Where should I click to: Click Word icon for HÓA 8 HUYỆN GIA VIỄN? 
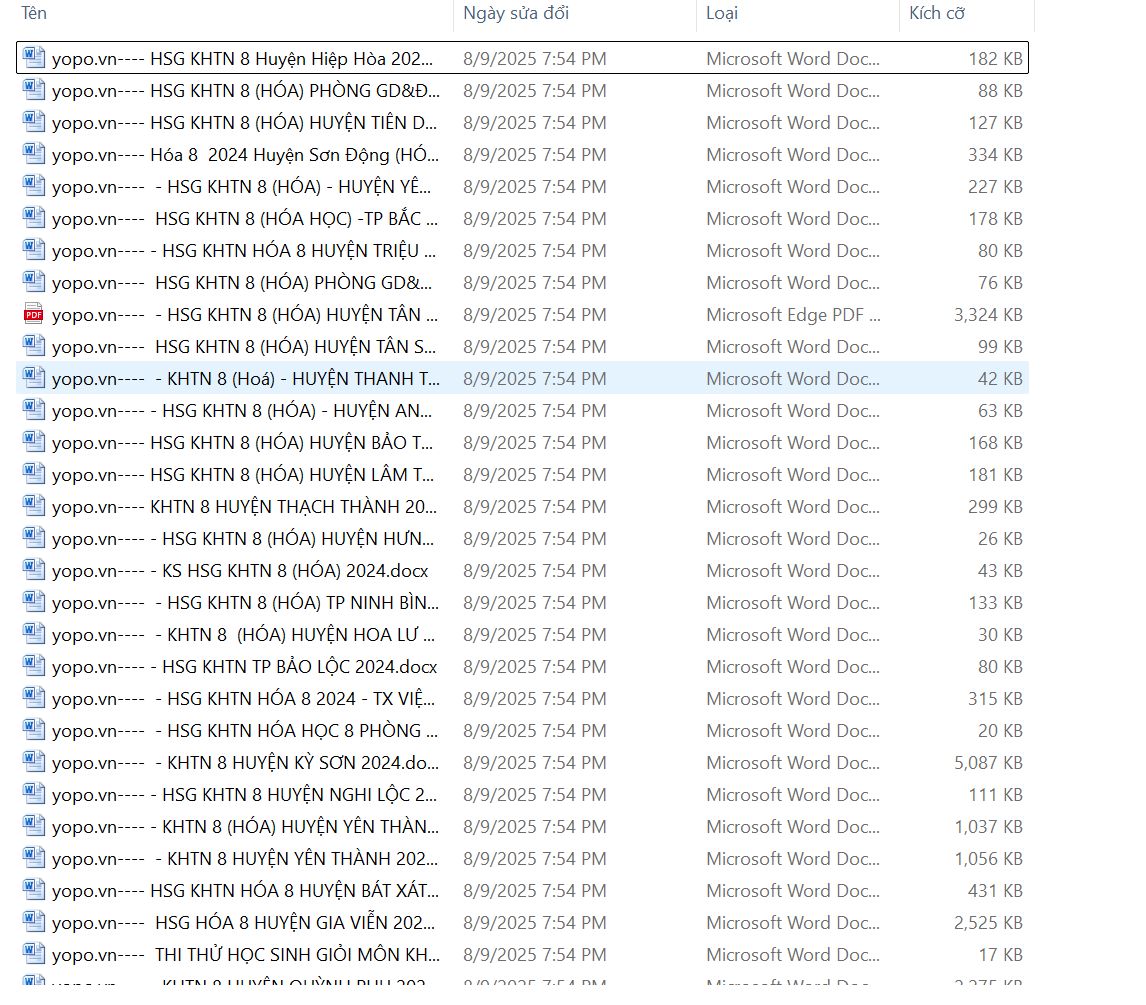[x=34, y=922]
